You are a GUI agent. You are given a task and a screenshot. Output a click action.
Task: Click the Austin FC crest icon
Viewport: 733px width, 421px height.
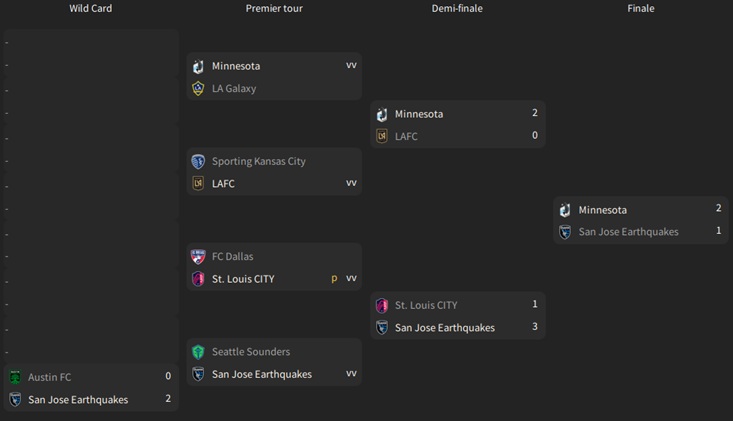pyautogui.click(x=15, y=377)
